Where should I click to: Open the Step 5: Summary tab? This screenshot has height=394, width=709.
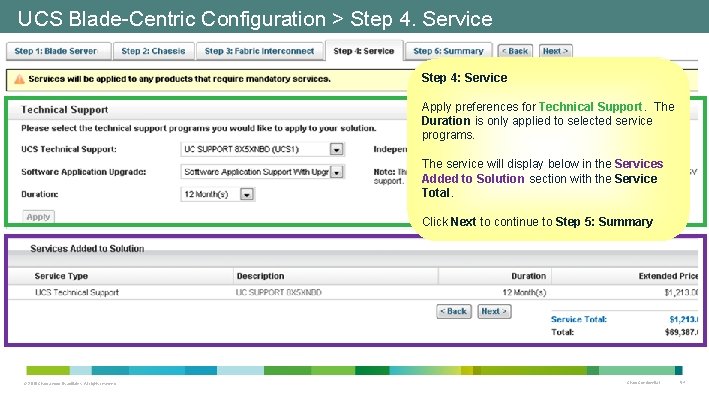click(449, 51)
